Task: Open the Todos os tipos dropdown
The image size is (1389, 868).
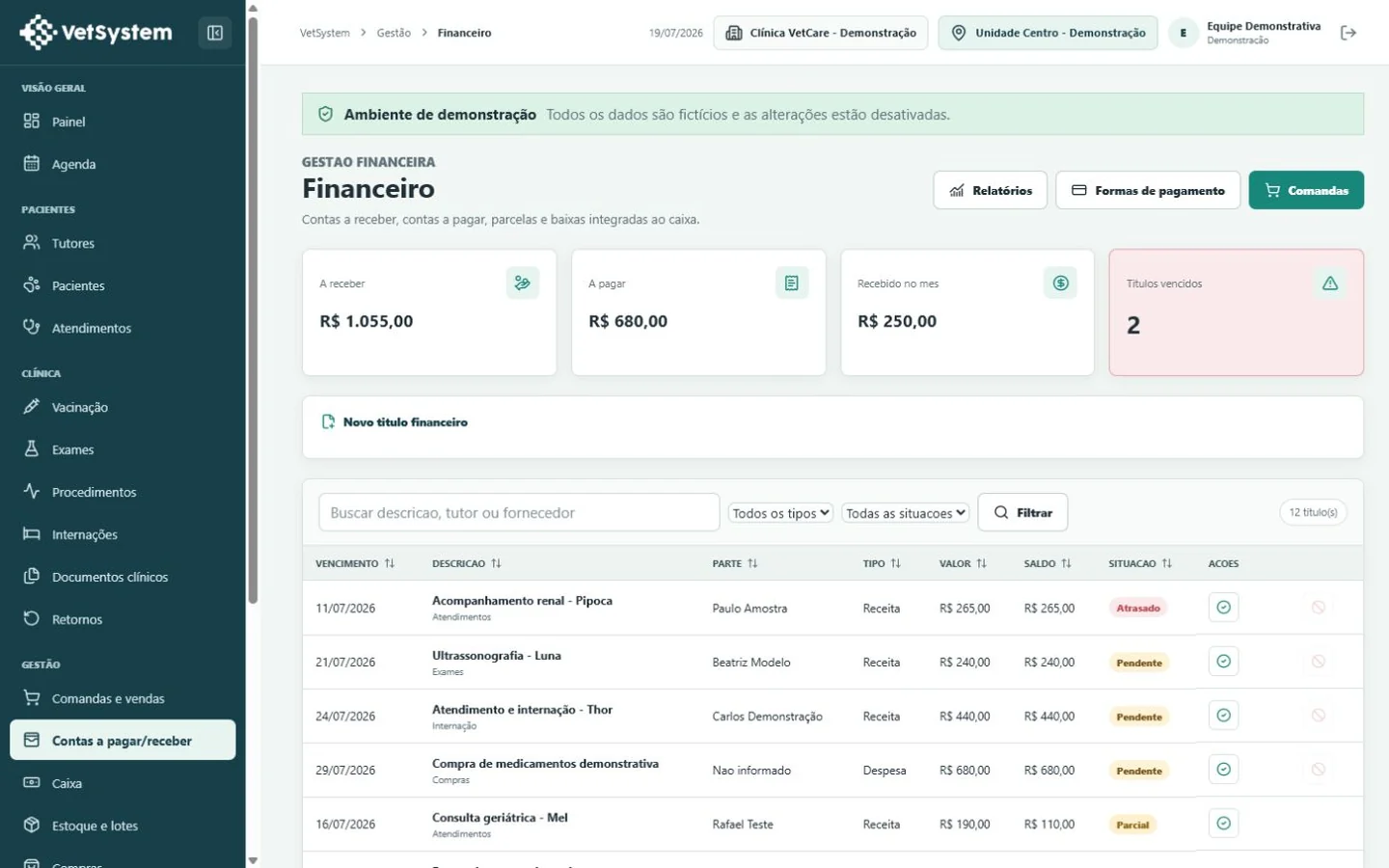Action: [x=780, y=513]
